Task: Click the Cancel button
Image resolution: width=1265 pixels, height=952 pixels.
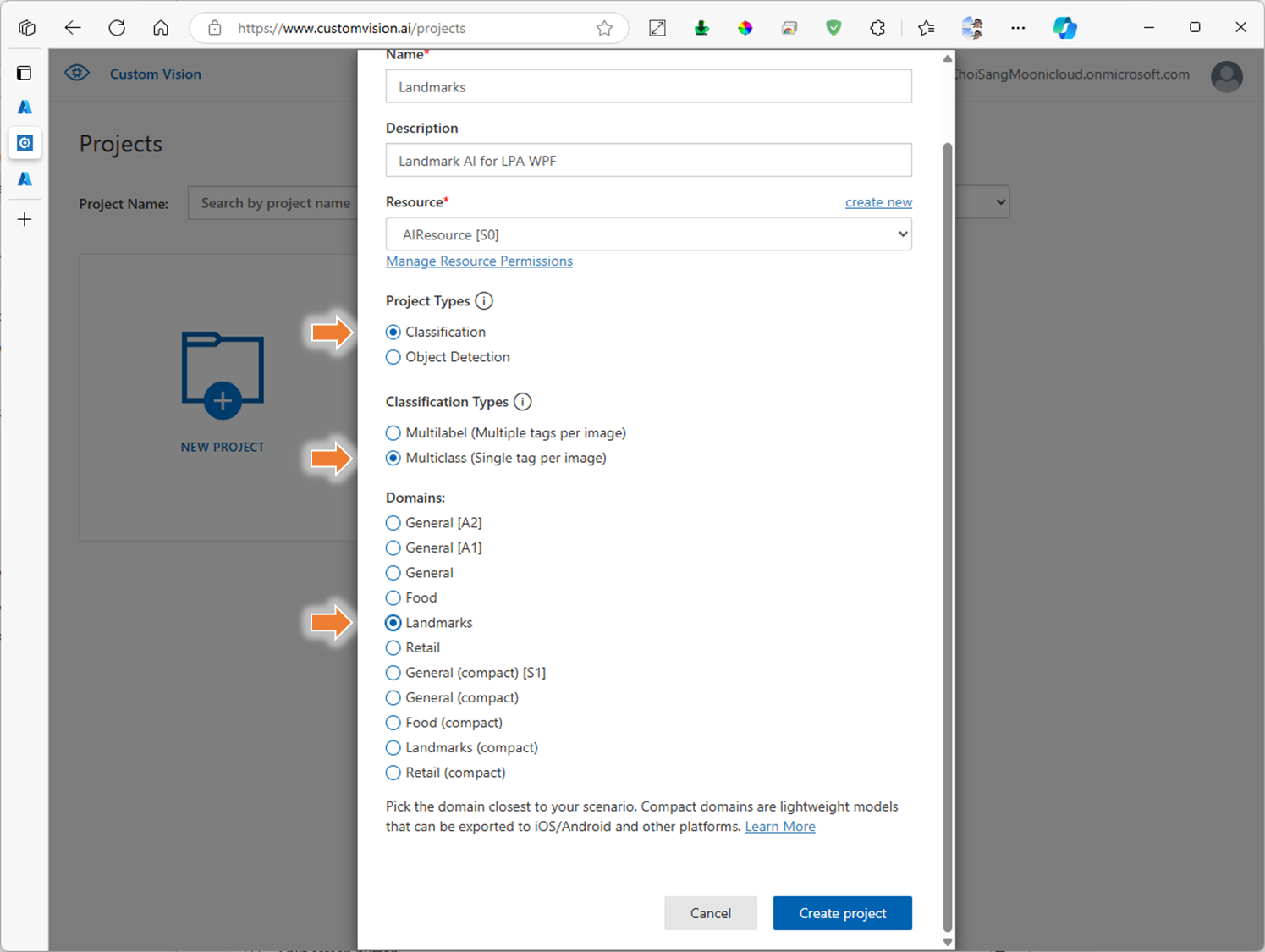Action: (x=711, y=913)
